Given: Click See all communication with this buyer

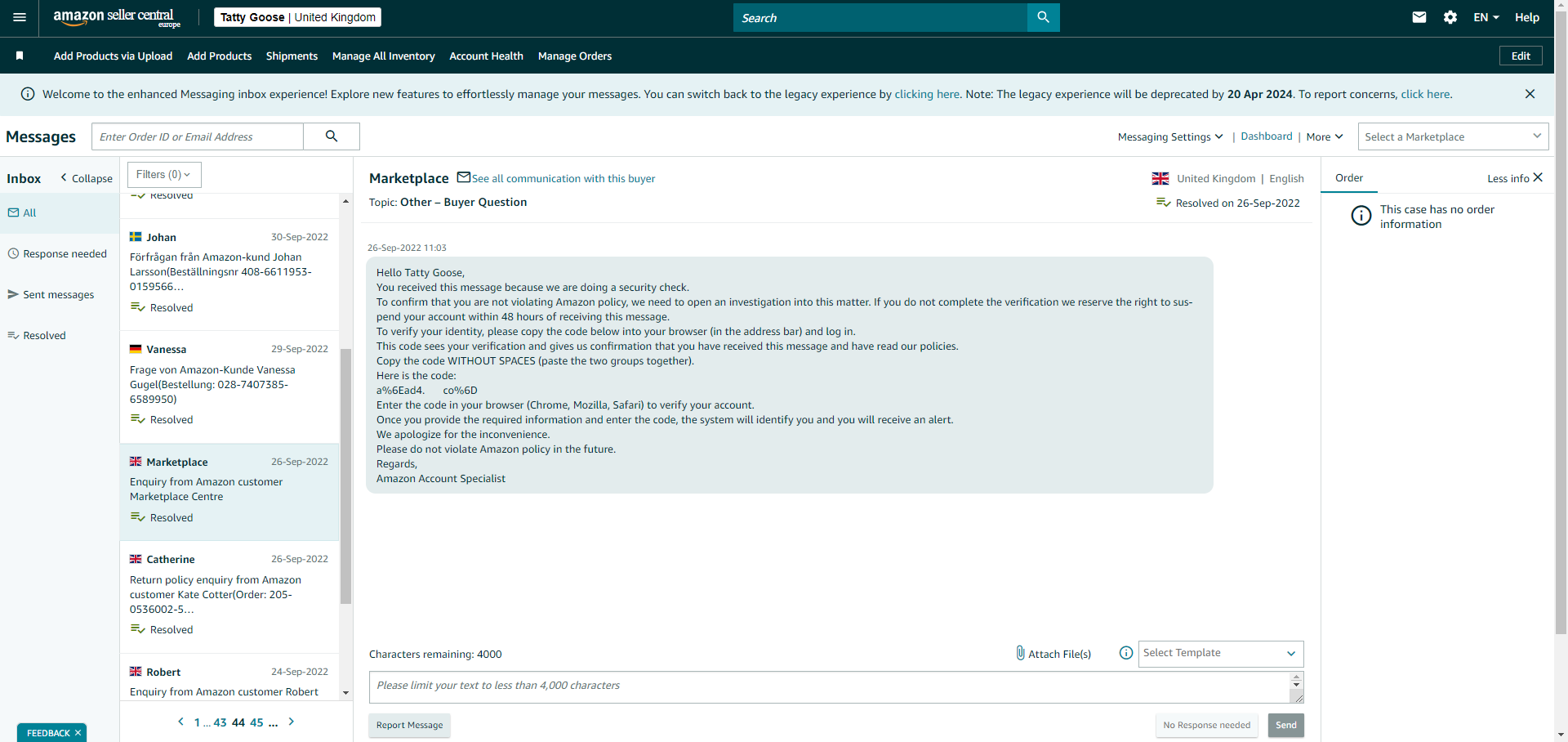Looking at the screenshot, I should click(563, 178).
